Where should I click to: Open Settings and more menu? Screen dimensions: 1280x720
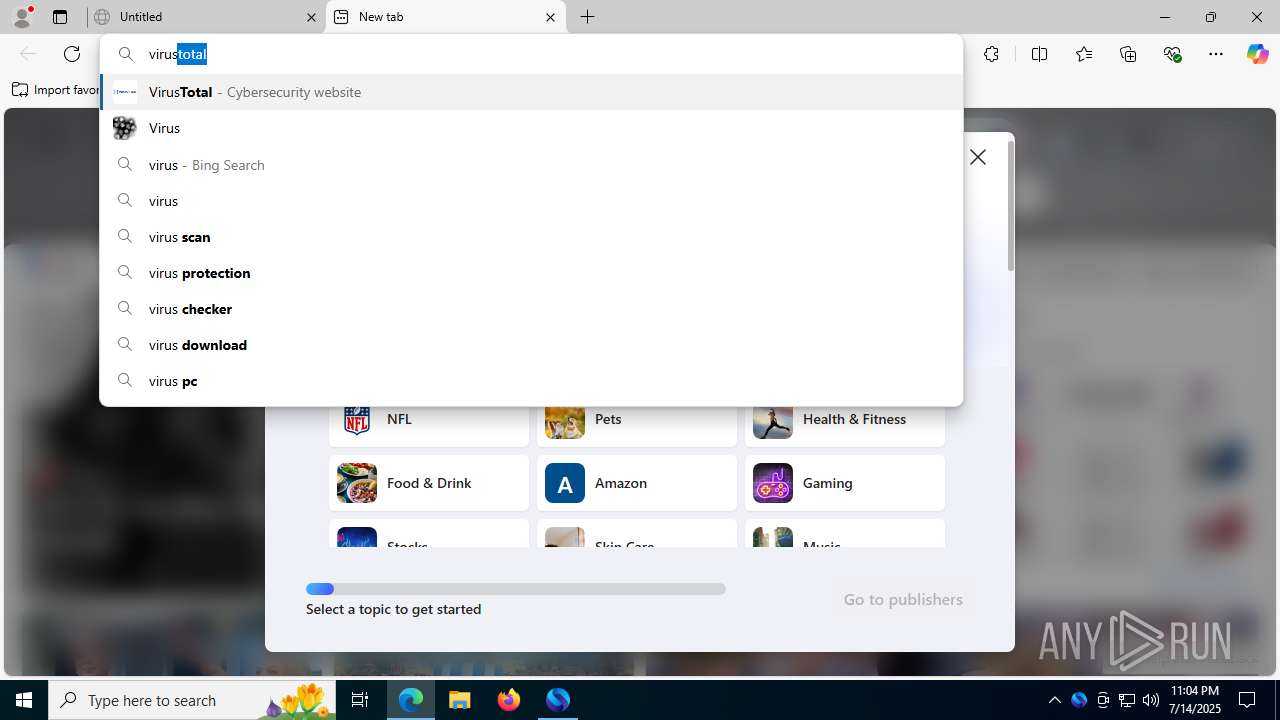[1216, 54]
